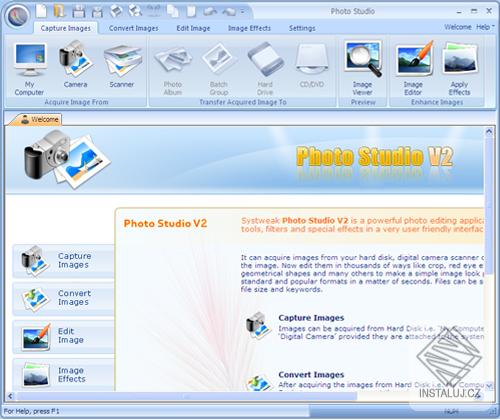Click the camera and photos logo in banner
The height and width of the screenshot is (420, 500).
66,160
